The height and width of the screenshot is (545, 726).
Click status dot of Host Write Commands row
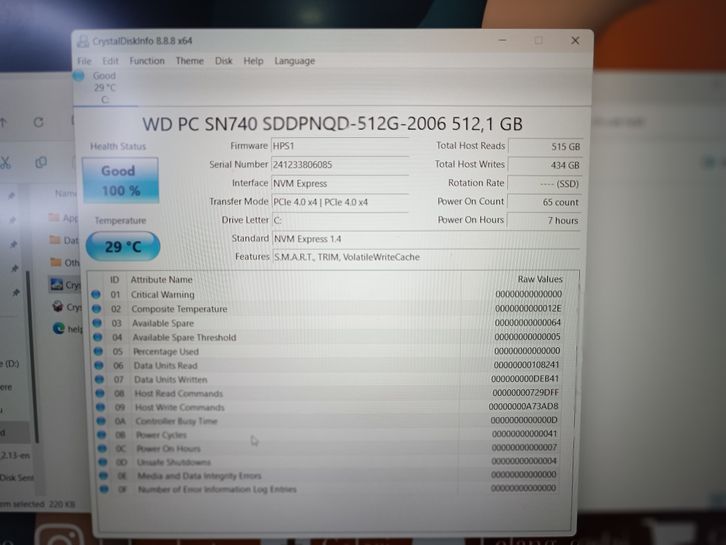point(100,407)
